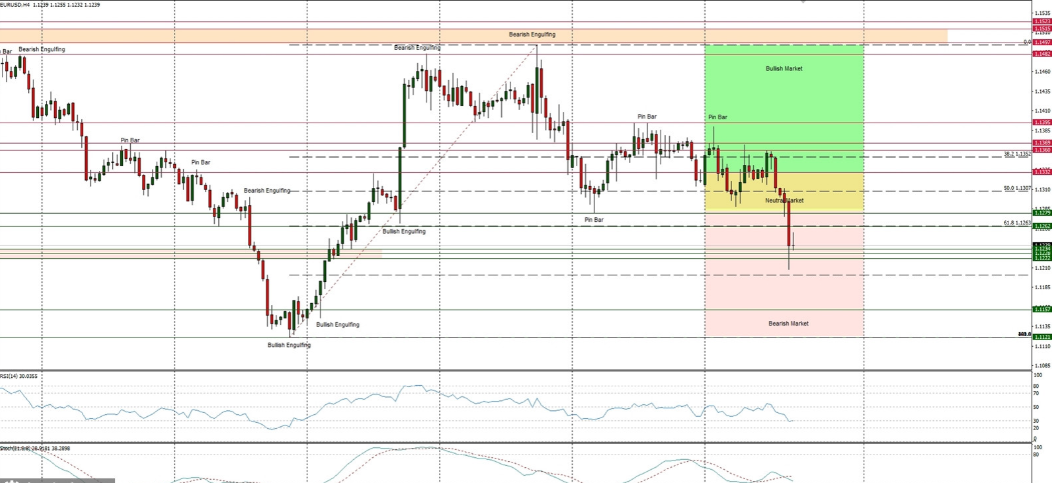This screenshot has width=1052, height=483.
Task: Click the Bearish Engulfing label inside the top orange band
Action: point(532,35)
